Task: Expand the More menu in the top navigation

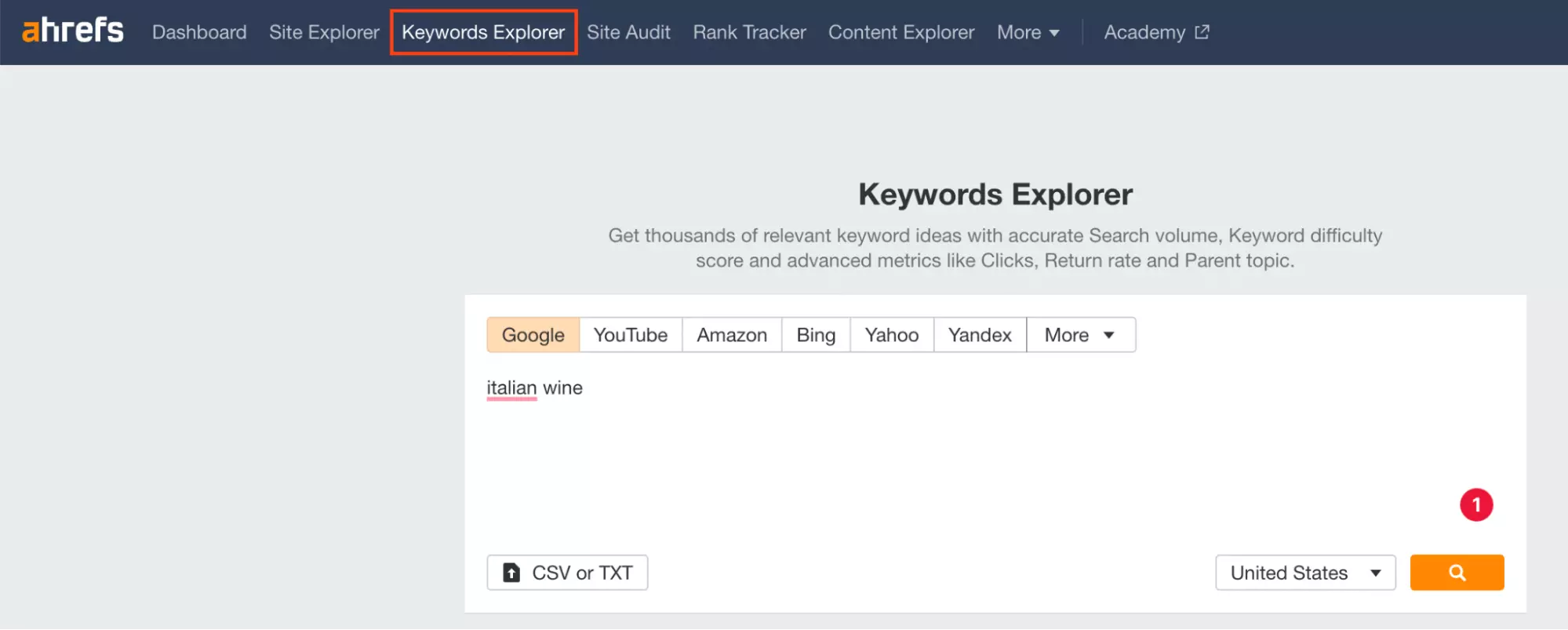Action: point(1028,32)
